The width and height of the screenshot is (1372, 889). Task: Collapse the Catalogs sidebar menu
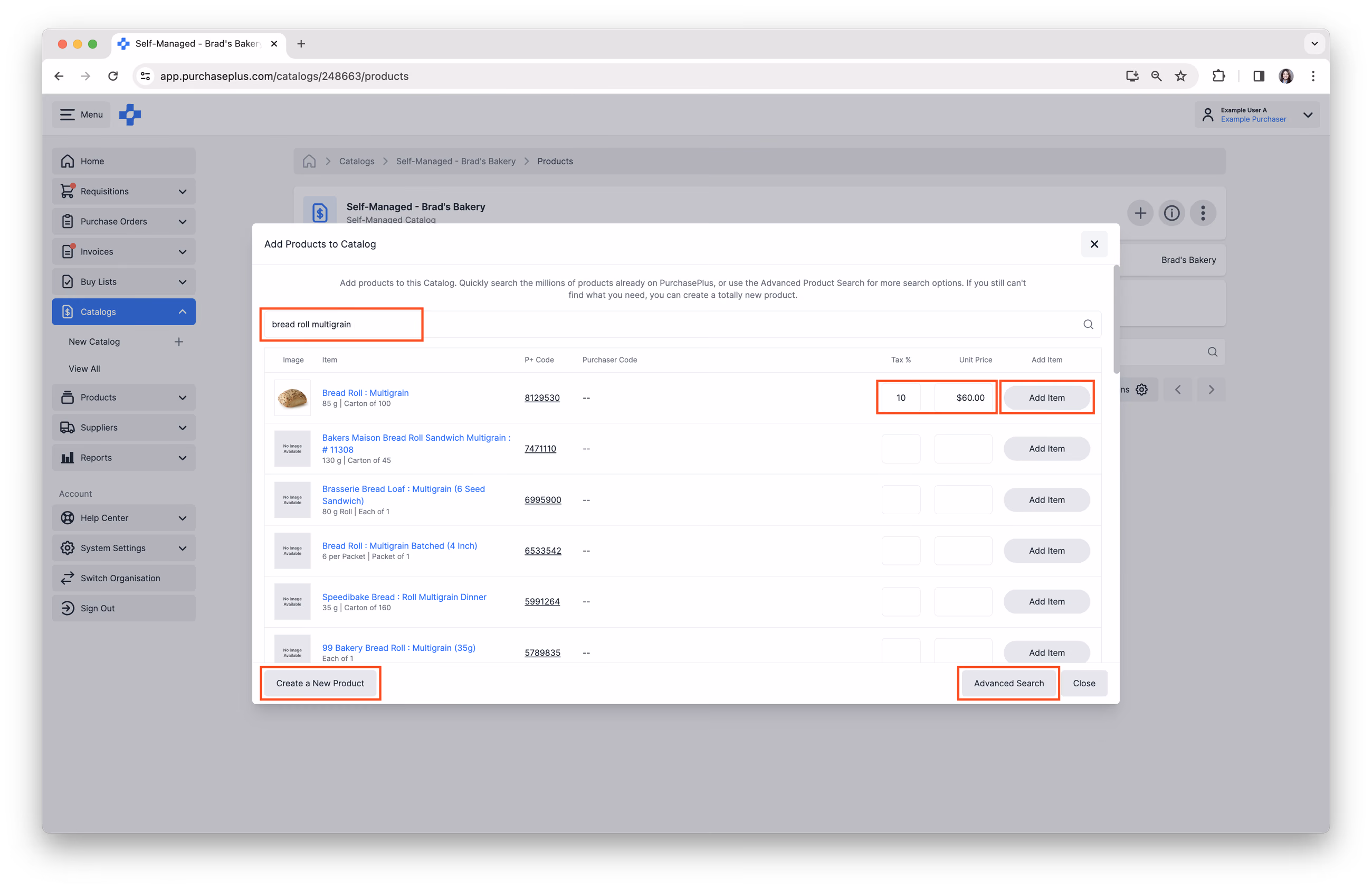123,311
